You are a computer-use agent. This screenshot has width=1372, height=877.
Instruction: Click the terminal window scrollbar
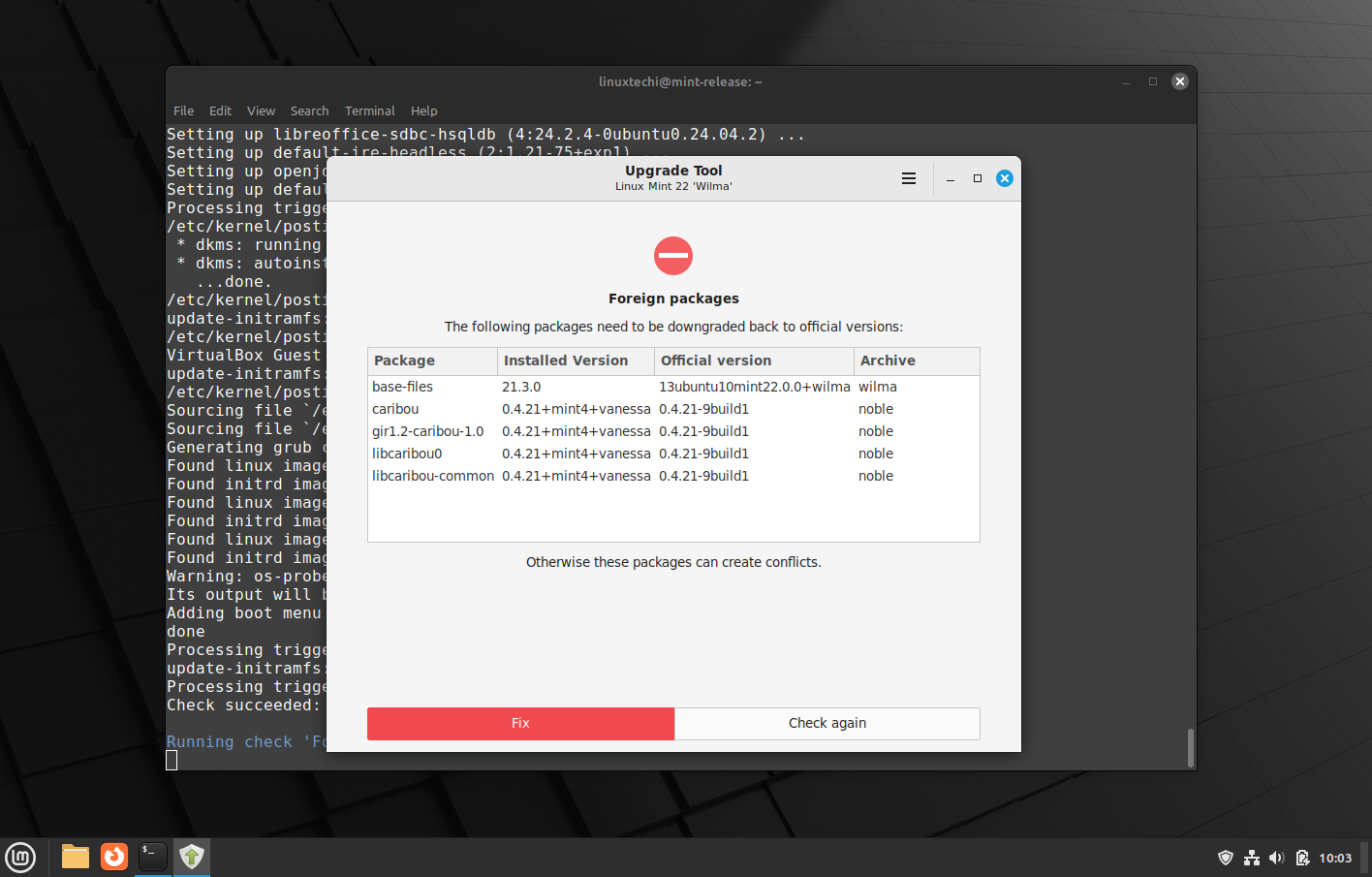[1190, 747]
